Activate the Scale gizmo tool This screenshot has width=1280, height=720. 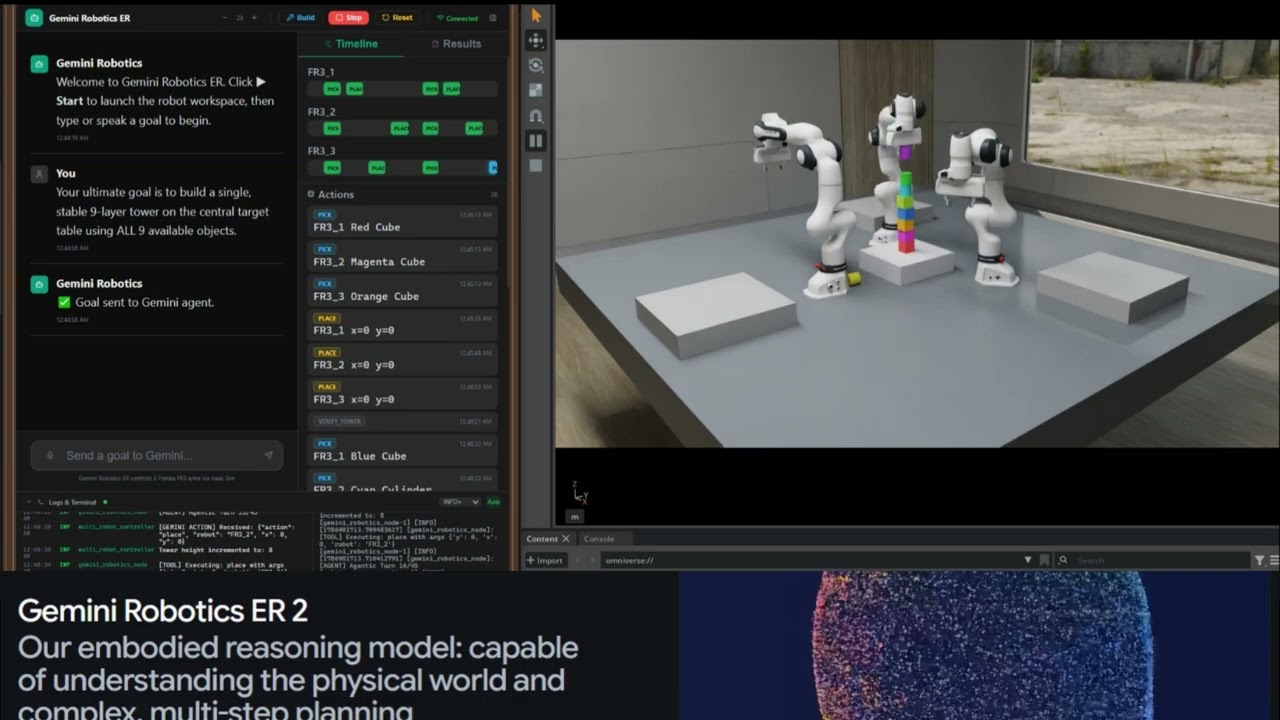[536, 90]
